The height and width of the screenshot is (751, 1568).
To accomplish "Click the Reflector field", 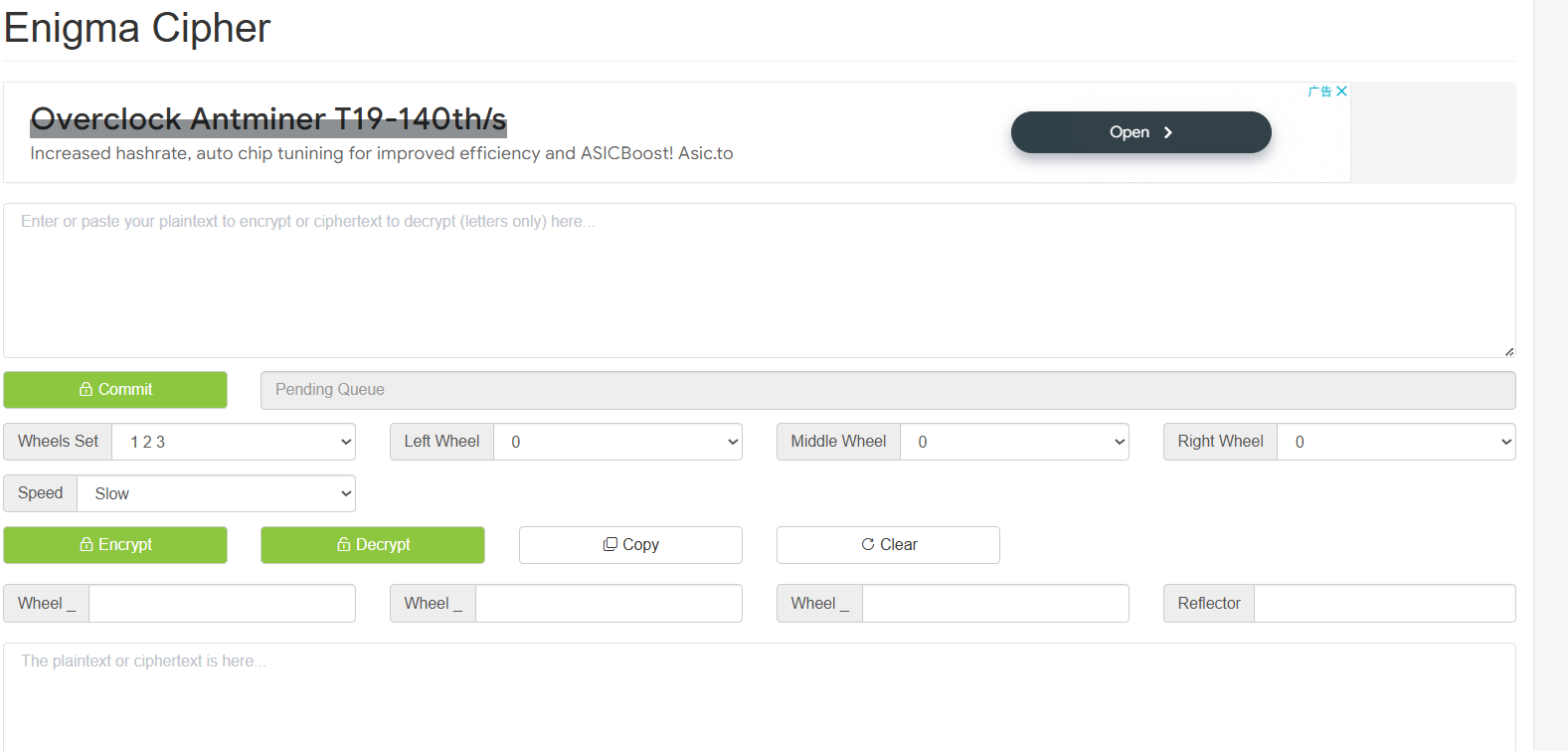I will coord(1384,604).
